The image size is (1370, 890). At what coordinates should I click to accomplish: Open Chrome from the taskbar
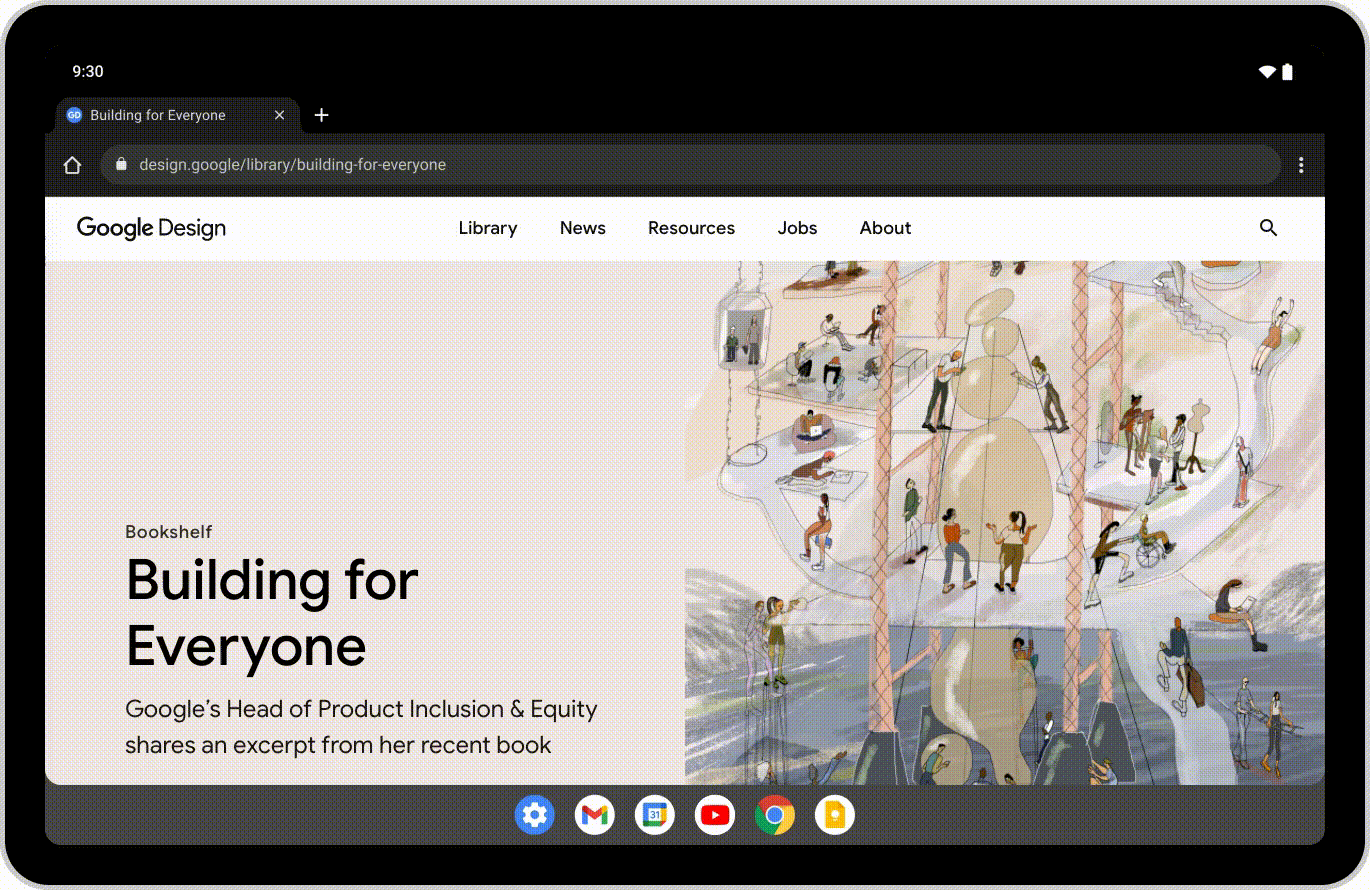(775, 816)
